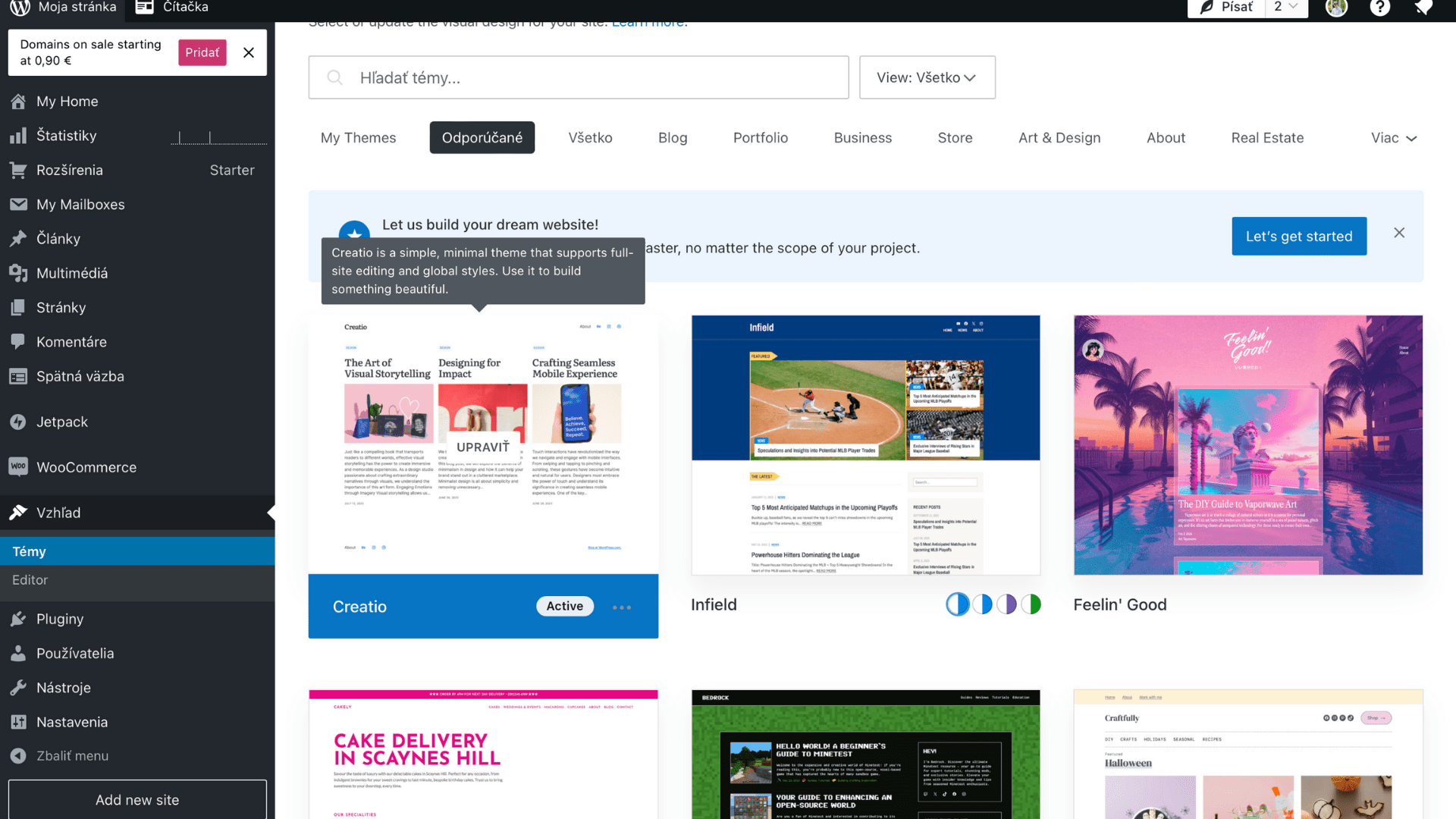Click the Let's get started button
1456x819 pixels.
click(x=1299, y=236)
